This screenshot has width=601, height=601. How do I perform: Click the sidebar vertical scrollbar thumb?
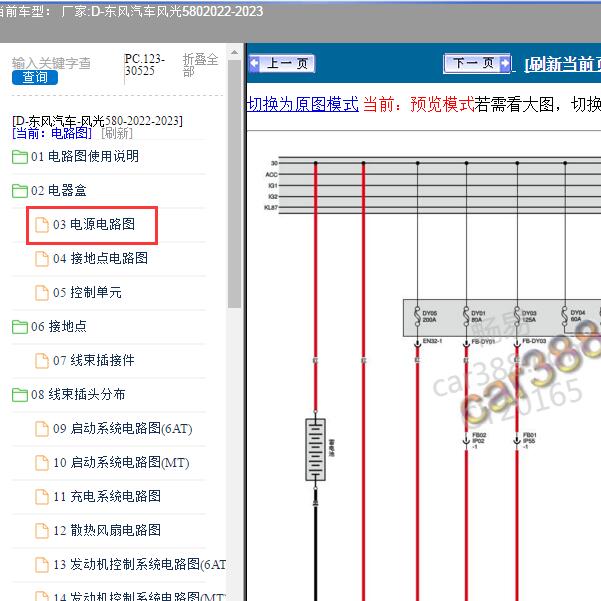pyautogui.click(x=234, y=184)
